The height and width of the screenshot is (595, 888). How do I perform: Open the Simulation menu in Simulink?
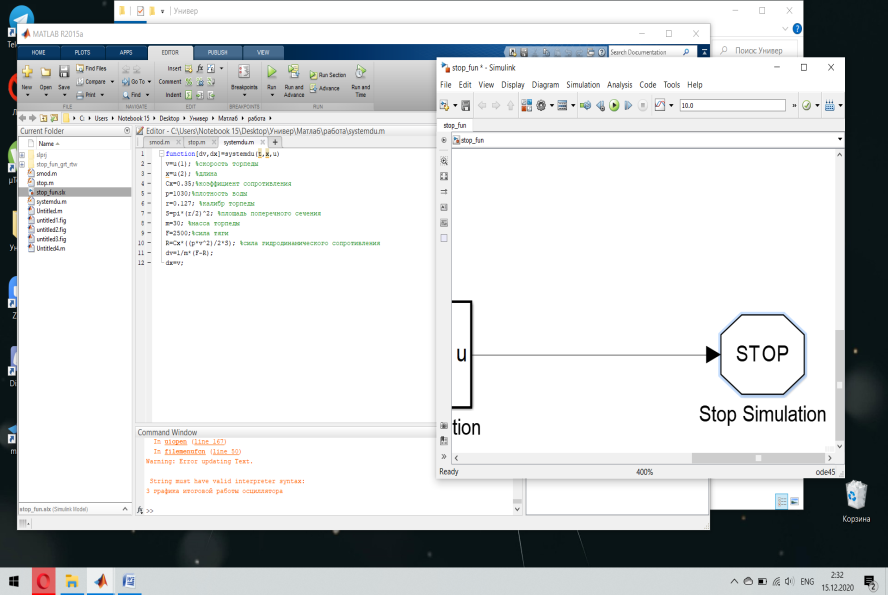pyautogui.click(x=582, y=85)
